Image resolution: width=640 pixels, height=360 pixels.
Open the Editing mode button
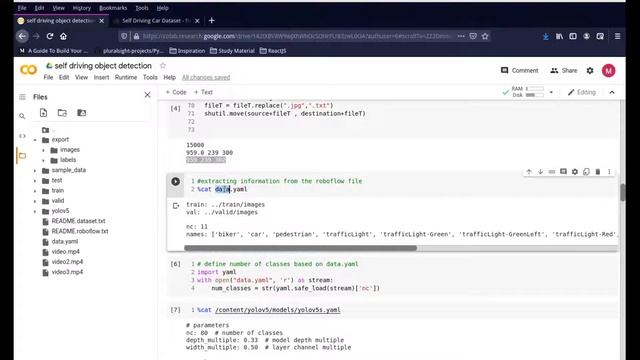tap(582, 92)
